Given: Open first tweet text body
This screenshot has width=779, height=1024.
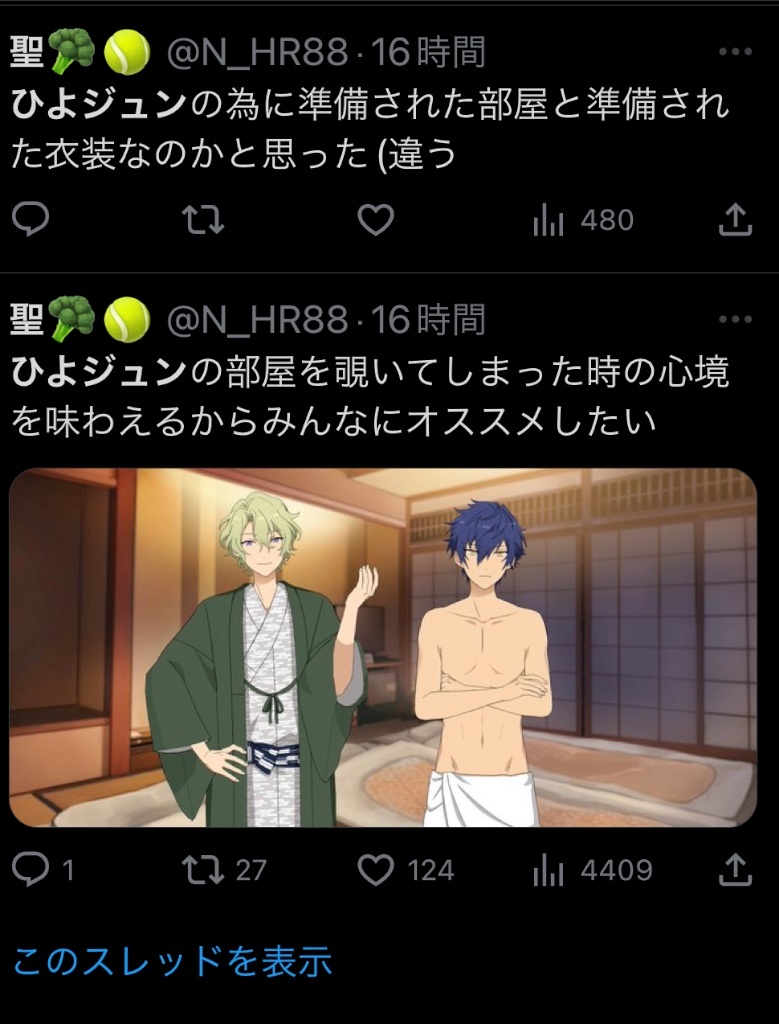Looking at the screenshot, I should pos(370,129).
